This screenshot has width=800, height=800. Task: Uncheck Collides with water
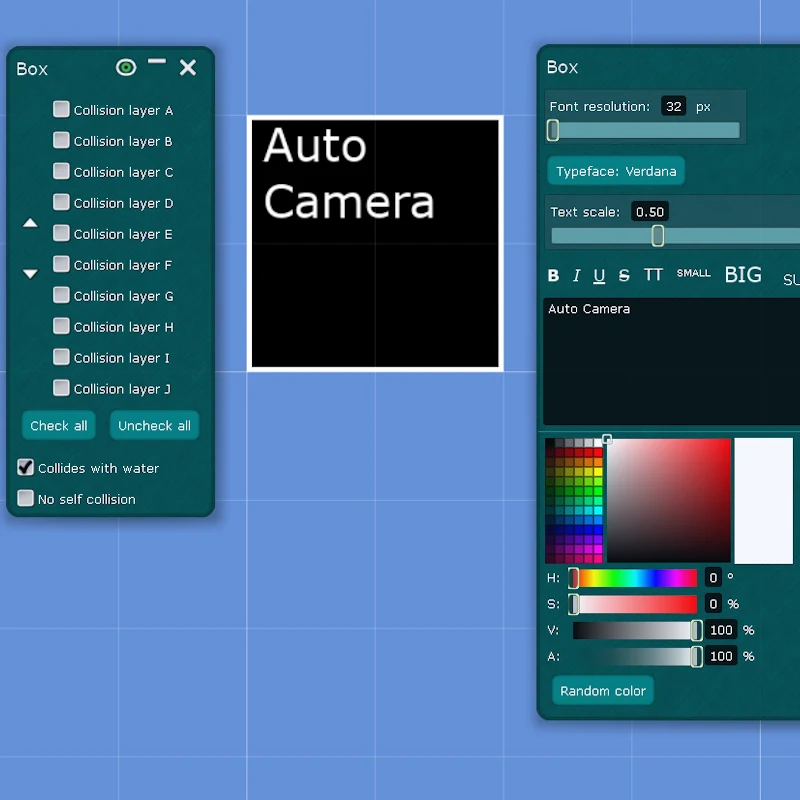(x=25, y=467)
